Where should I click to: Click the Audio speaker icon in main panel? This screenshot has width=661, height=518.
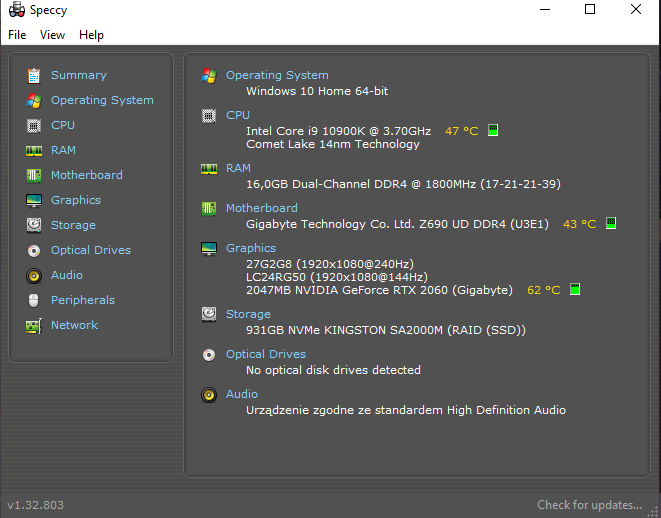[209, 395]
